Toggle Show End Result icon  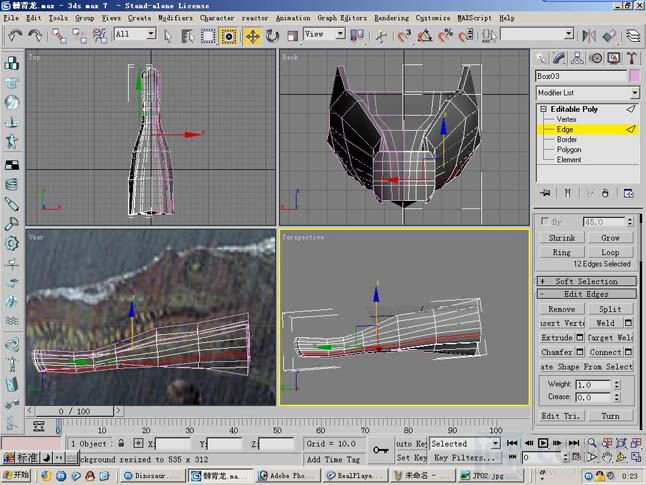pyautogui.click(x=567, y=193)
